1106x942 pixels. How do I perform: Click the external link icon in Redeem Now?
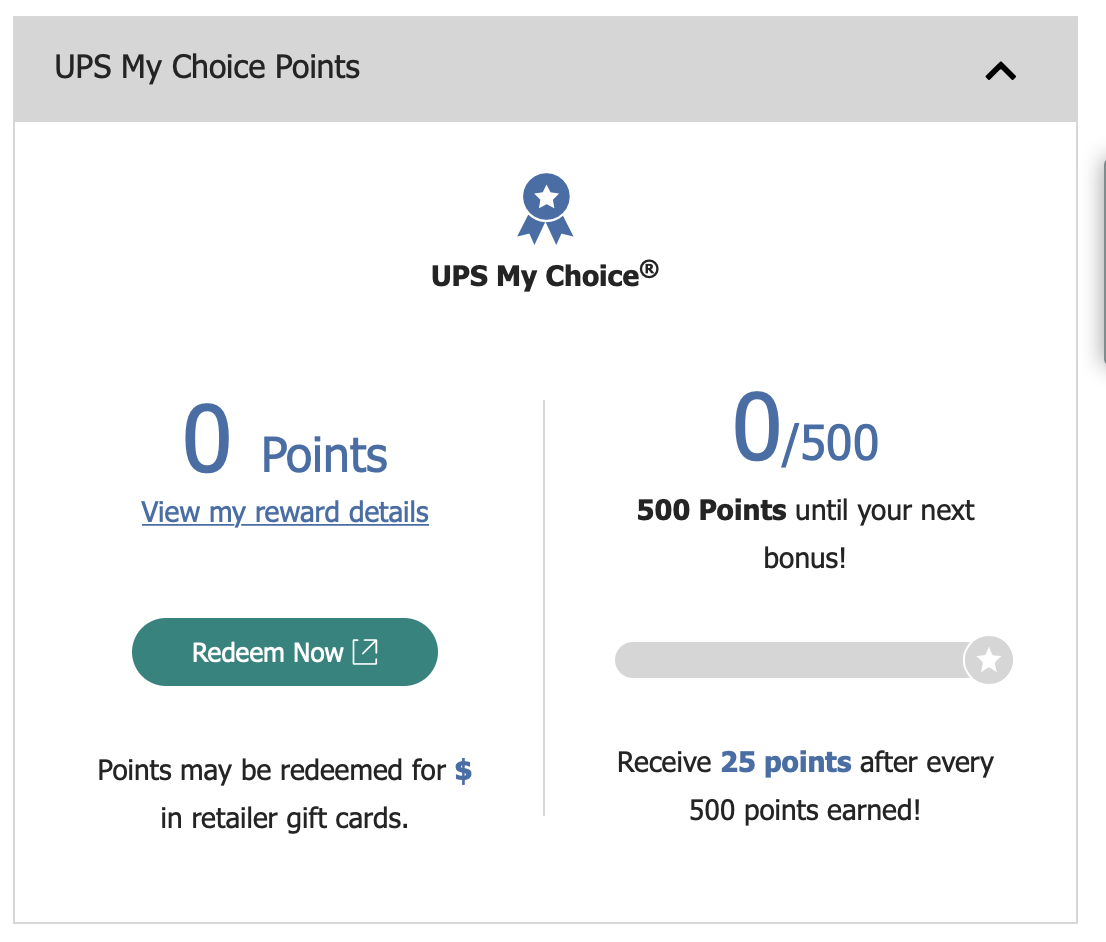click(x=366, y=652)
